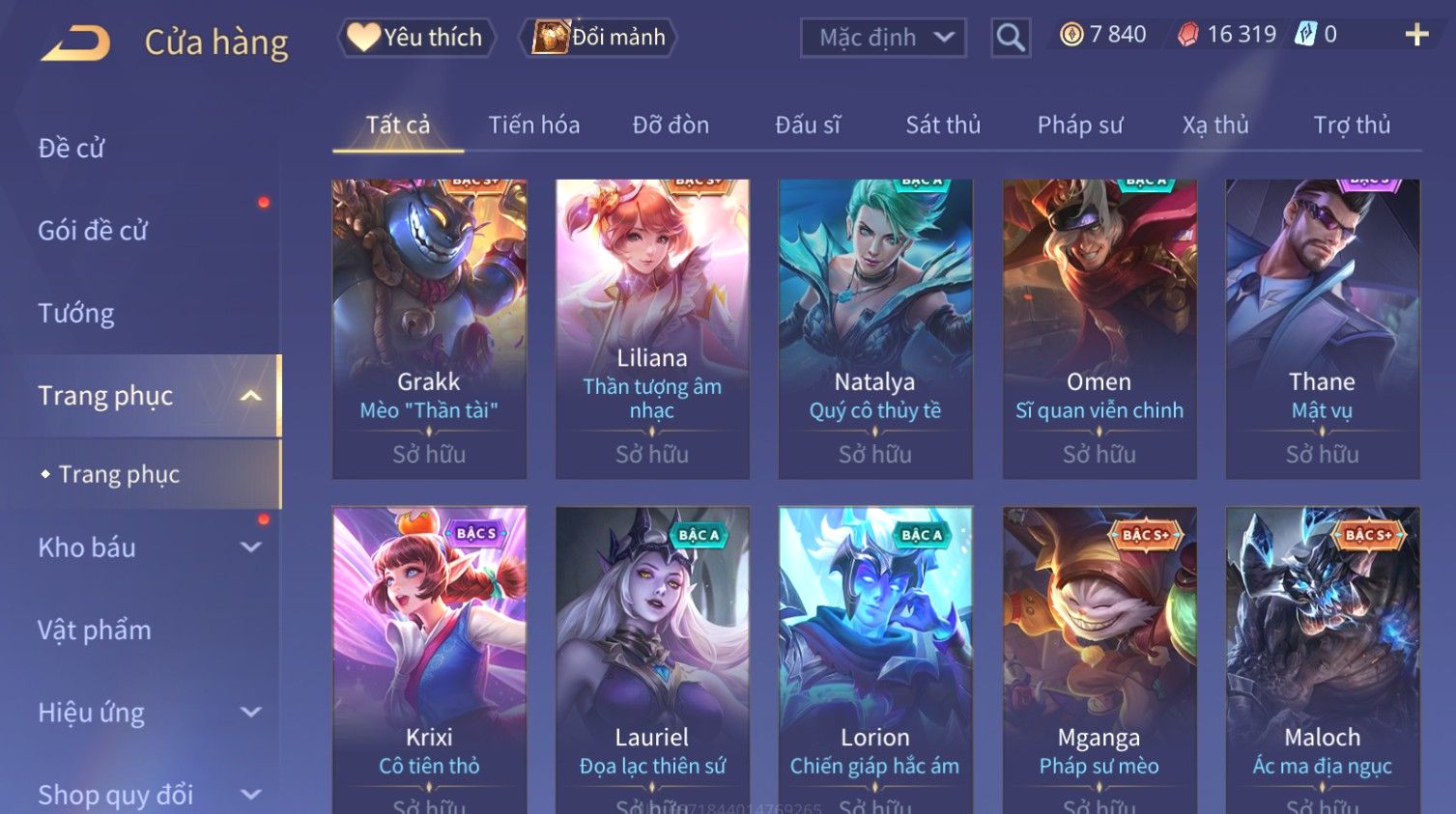Open the search magnifier icon
Image resolution: width=1456 pixels, height=814 pixels.
click(x=1011, y=38)
